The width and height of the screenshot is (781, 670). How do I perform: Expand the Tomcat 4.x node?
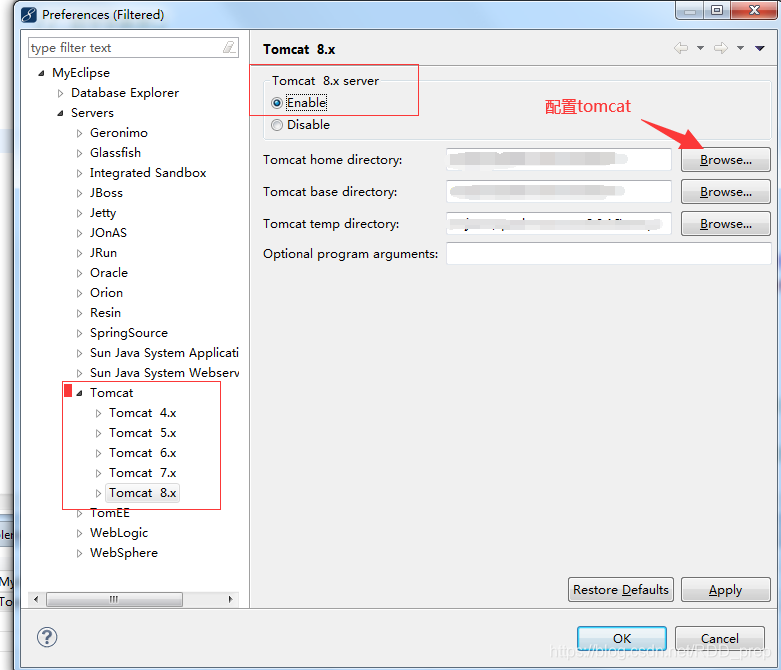tap(98, 413)
